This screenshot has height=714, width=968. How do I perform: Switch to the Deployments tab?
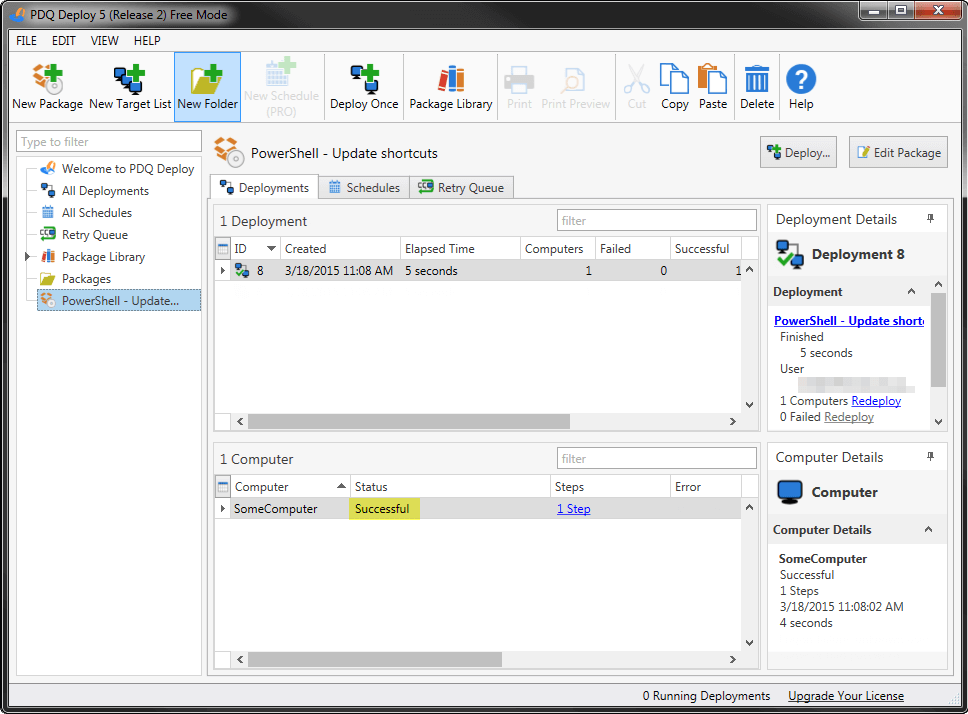pos(264,188)
